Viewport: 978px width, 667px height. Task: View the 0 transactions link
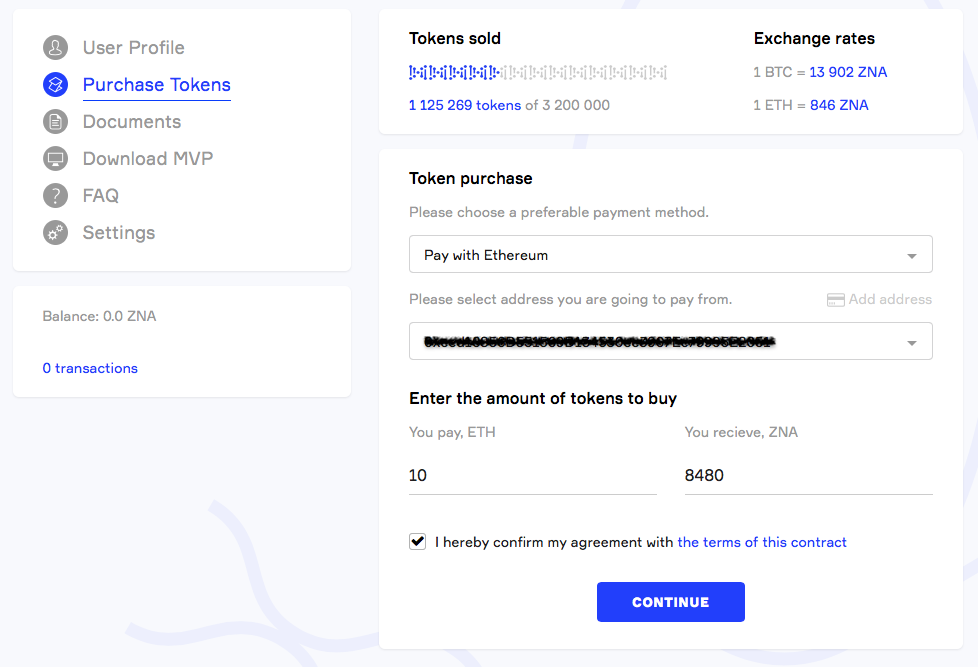click(x=90, y=368)
